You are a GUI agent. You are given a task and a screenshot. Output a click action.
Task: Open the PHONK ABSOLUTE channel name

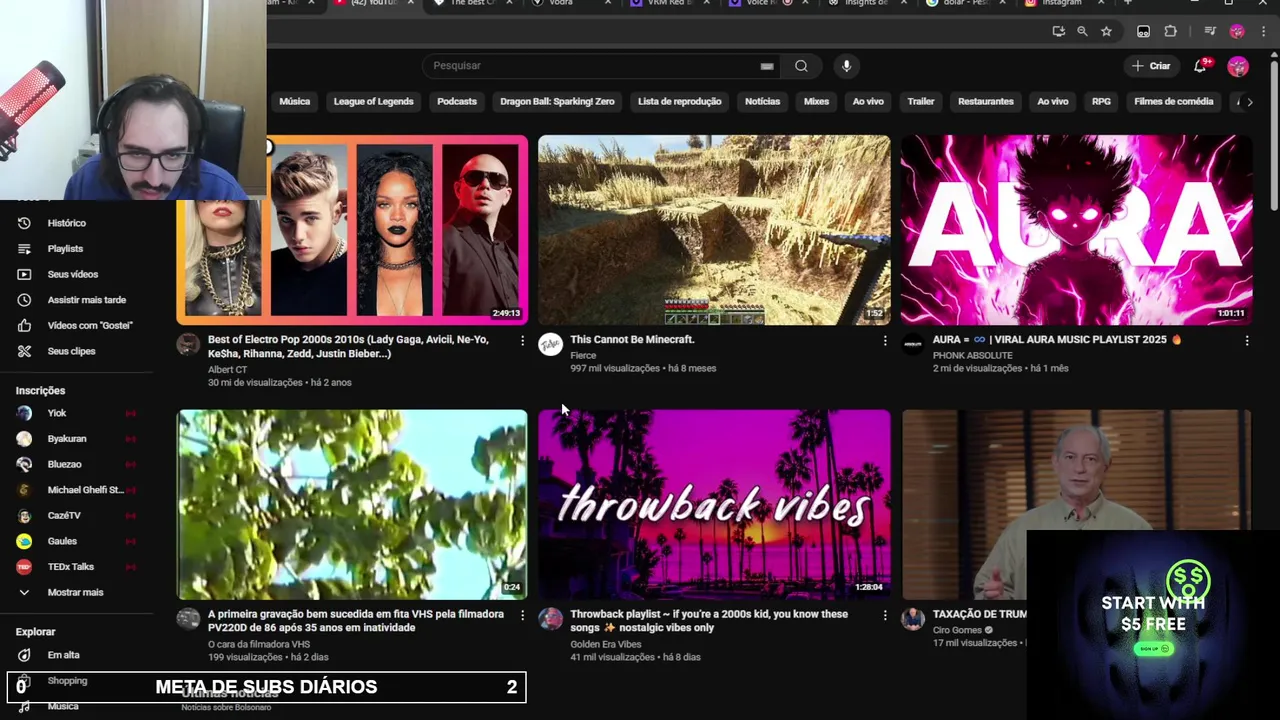pos(972,356)
